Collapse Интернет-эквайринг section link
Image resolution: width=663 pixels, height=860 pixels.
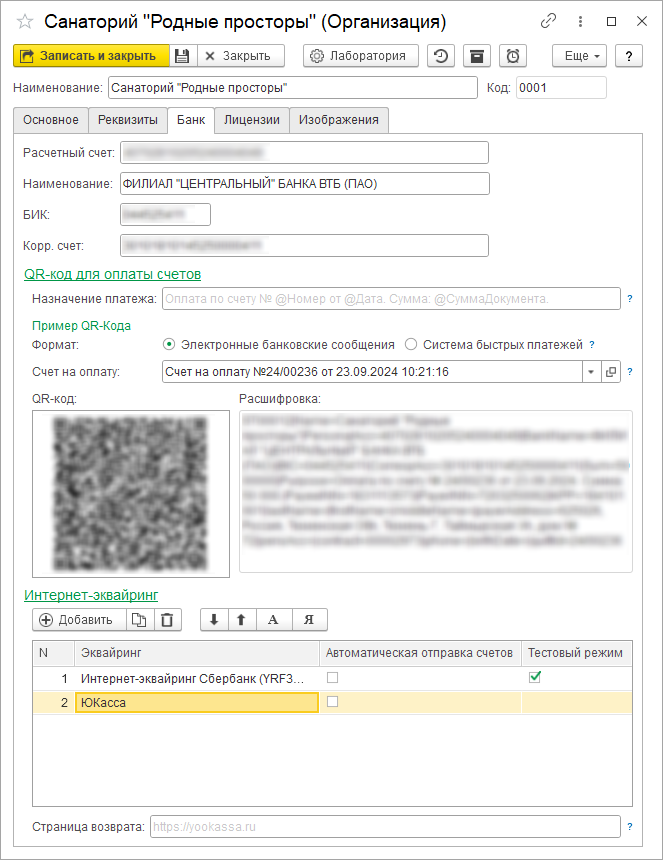(x=91, y=595)
